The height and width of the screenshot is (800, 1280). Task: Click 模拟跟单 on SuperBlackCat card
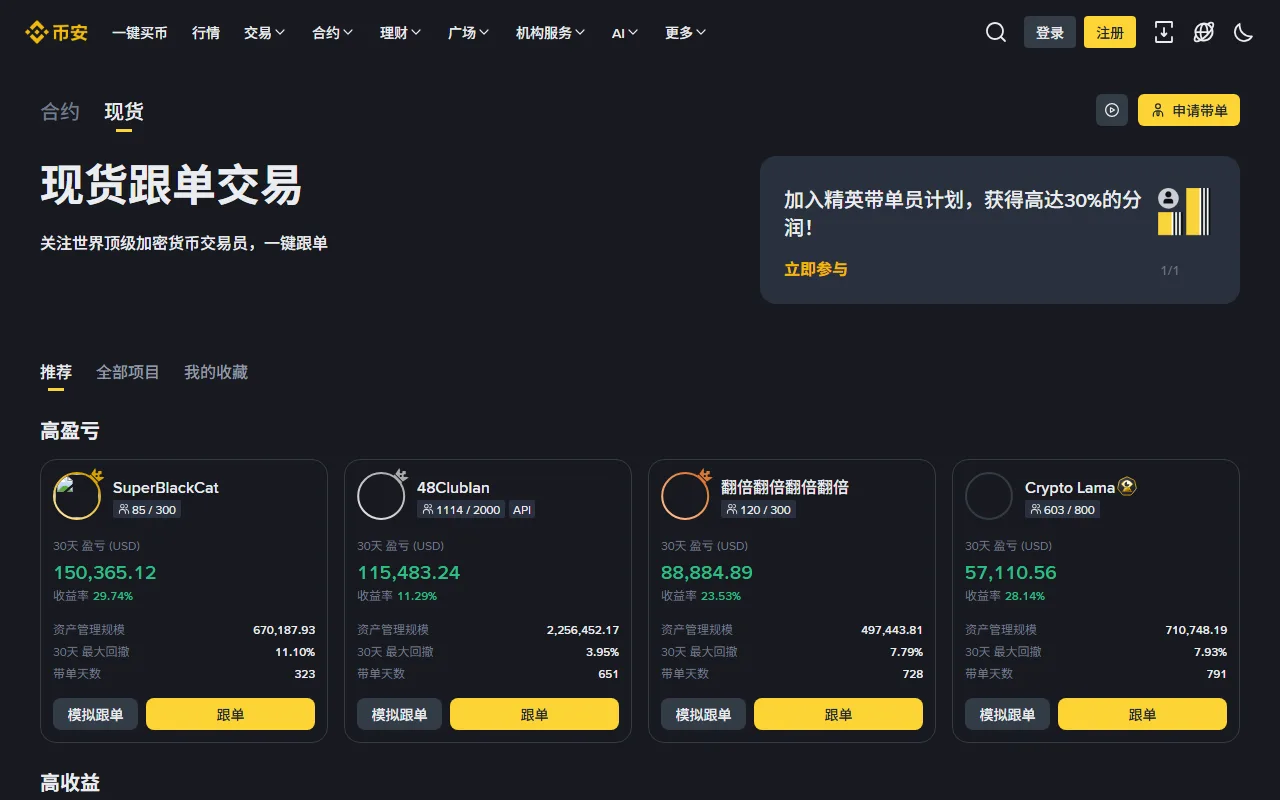(95, 714)
